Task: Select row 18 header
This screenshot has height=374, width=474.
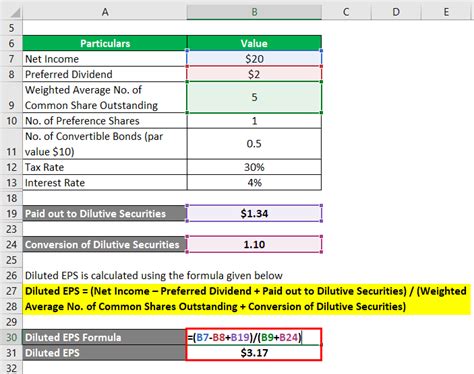Action: [x=11, y=198]
